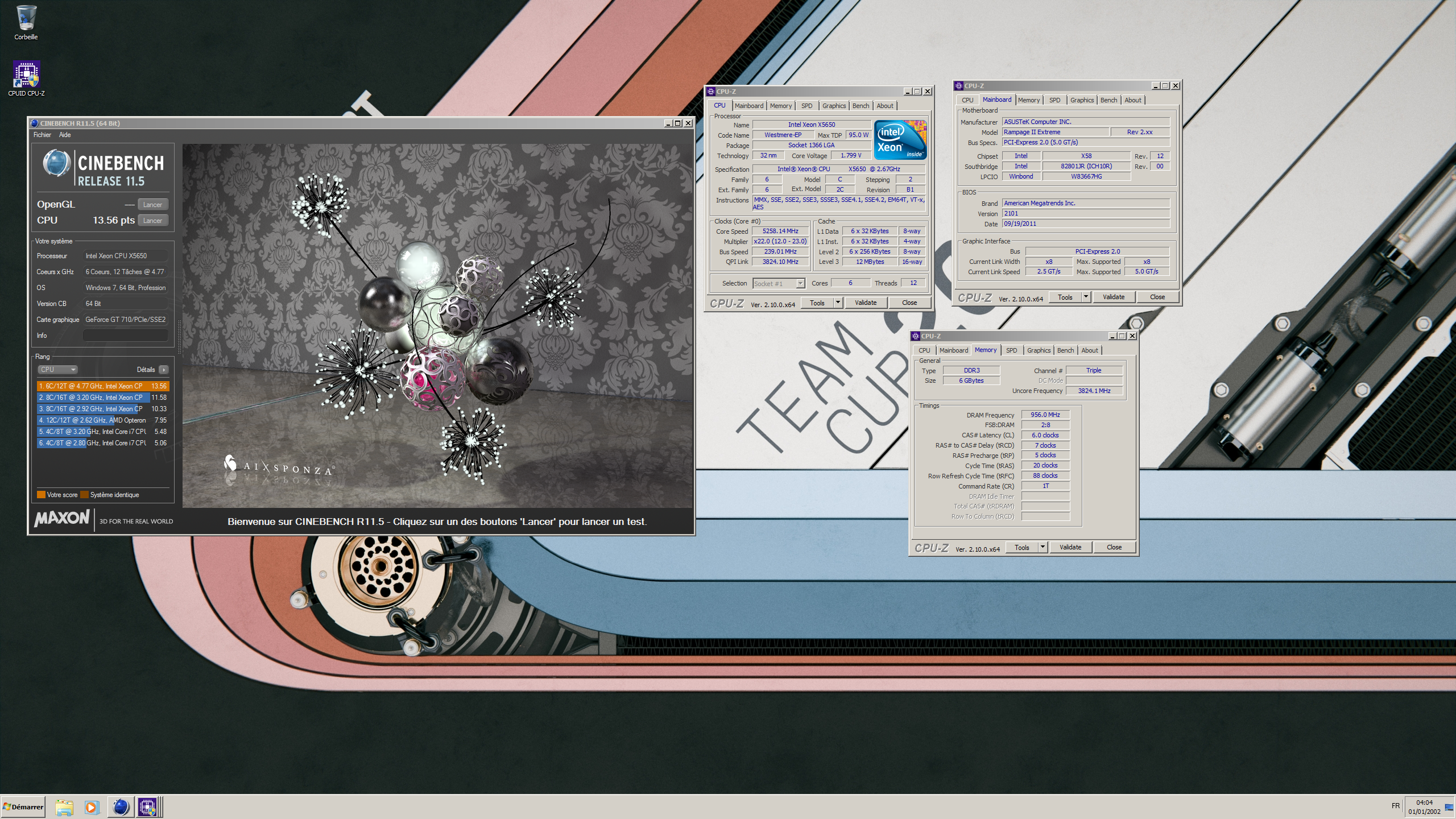Open the CPU ranking type dropdown
Viewport: 1456px width, 819px height.
(x=57, y=370)
